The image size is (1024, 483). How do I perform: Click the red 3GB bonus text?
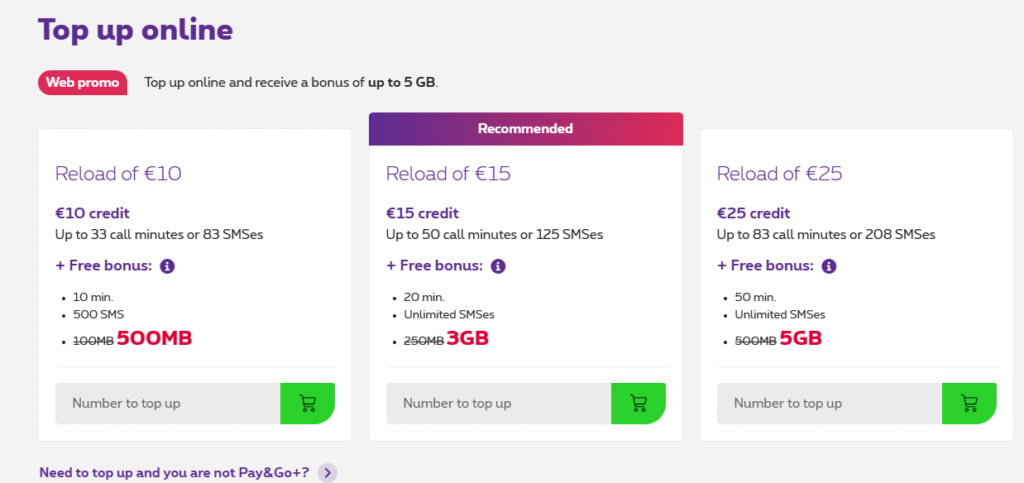click(468, 338)
